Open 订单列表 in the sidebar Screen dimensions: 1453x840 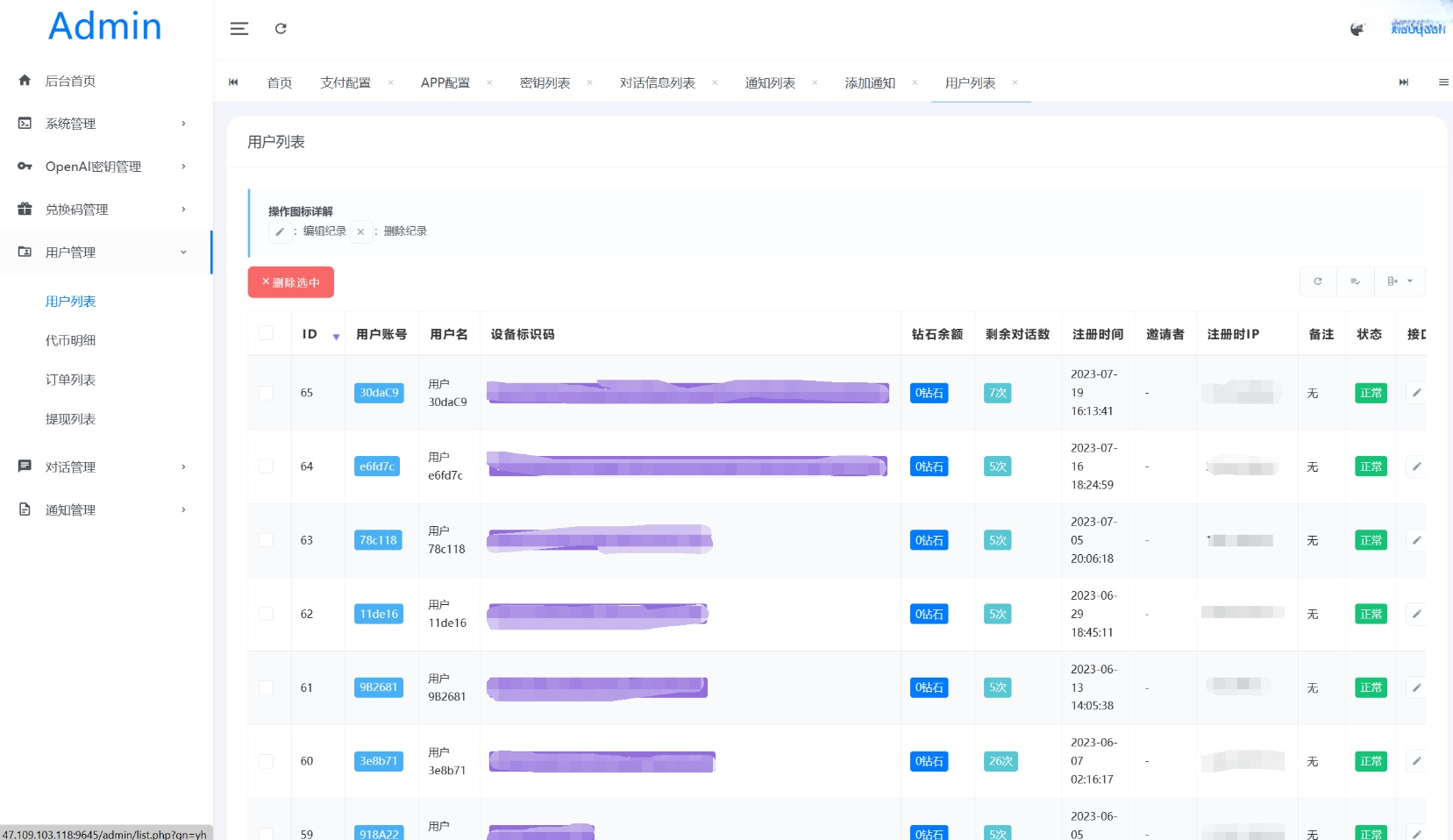[71, 380]
